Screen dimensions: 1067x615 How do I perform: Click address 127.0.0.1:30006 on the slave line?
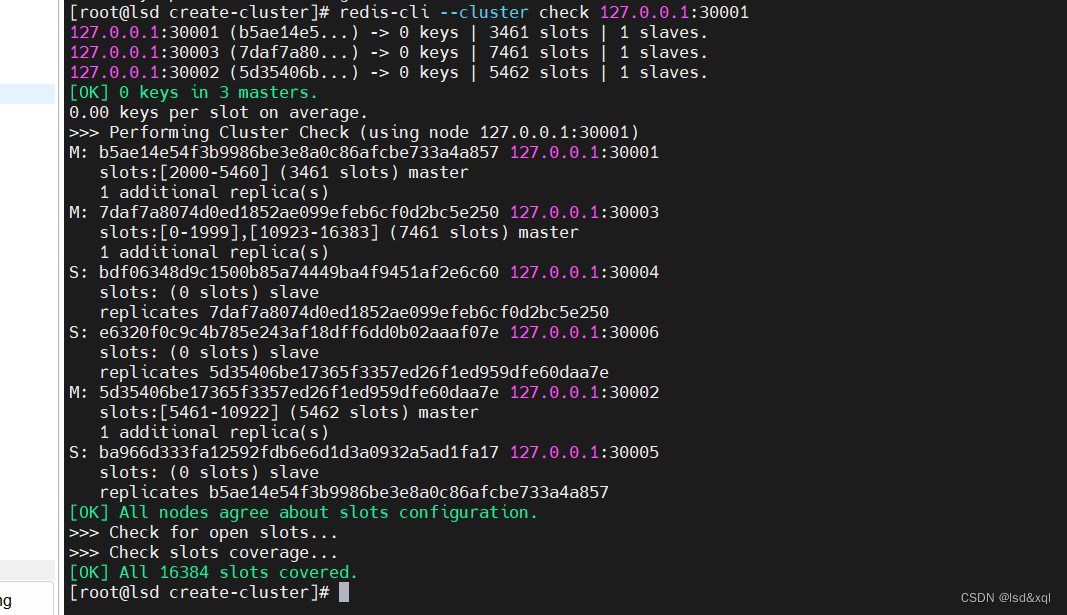[585, 332]
